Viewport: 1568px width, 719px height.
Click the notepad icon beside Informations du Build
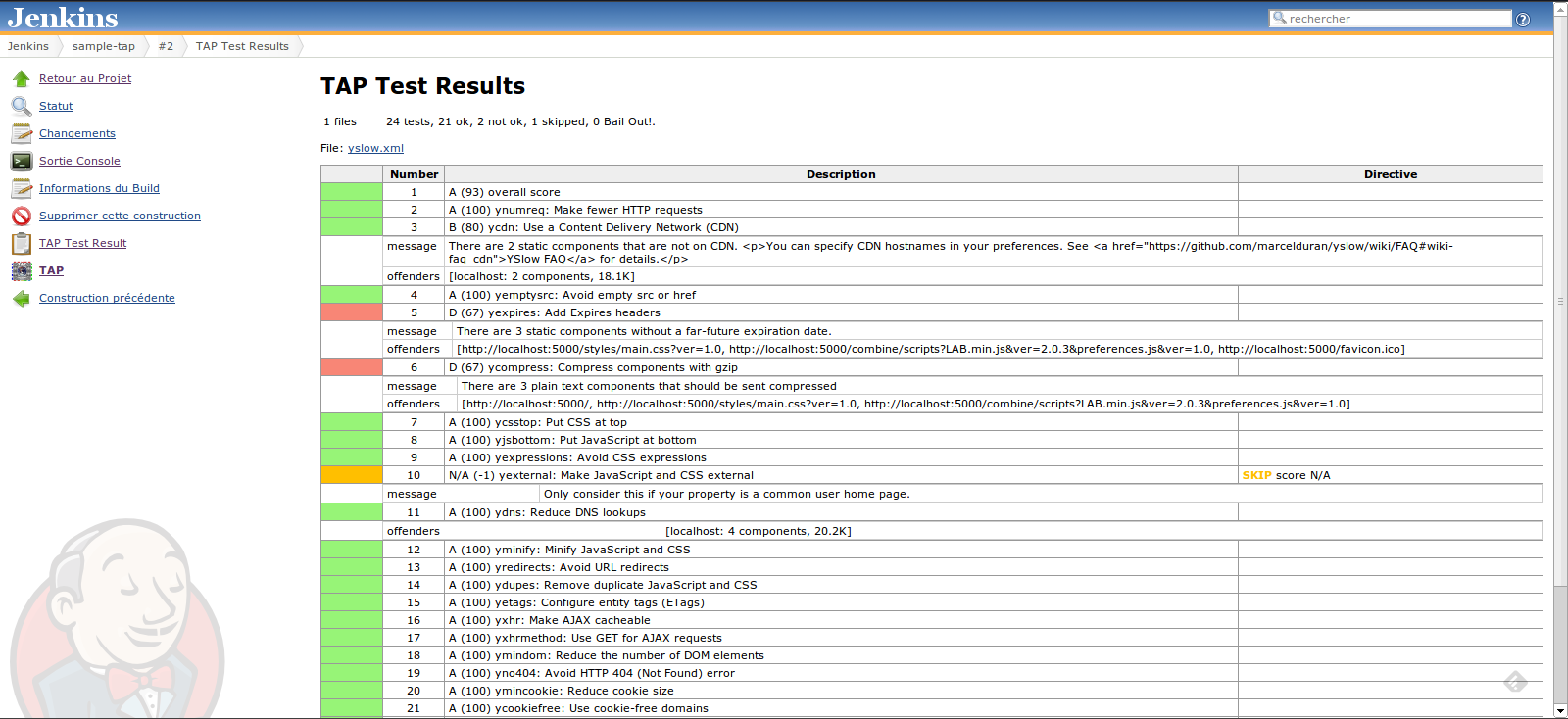(x=22, y=188)
